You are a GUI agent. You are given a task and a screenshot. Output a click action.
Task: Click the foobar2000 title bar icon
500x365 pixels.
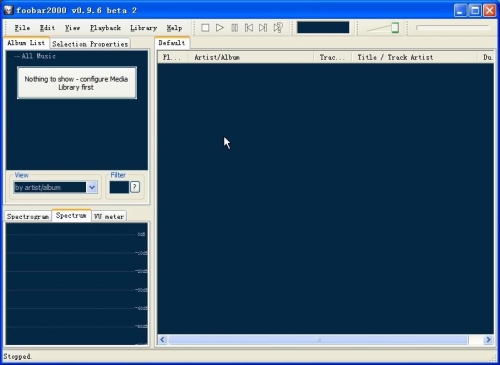click(x=8, y=10)
